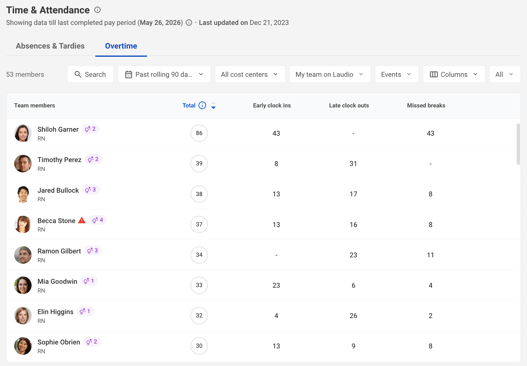Click Elin Higgins's purple badge
This screenshot has width=527, height=366.
click(85, 312)
